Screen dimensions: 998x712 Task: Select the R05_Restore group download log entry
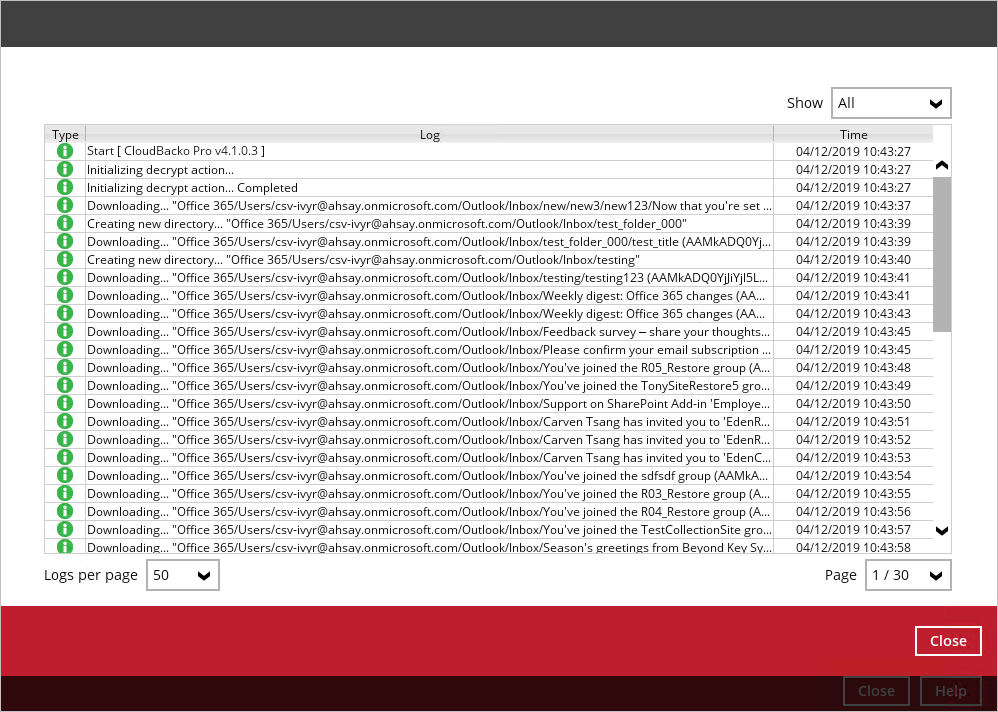429,367
